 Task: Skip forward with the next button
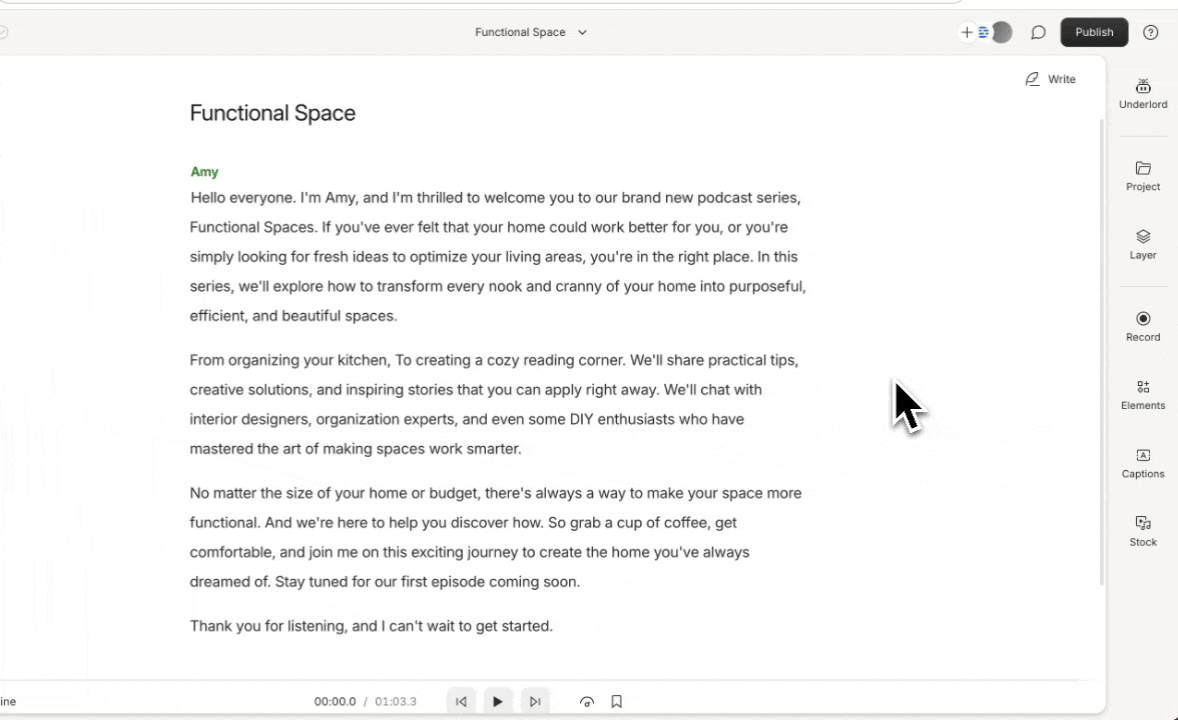(x=535, y=702)
